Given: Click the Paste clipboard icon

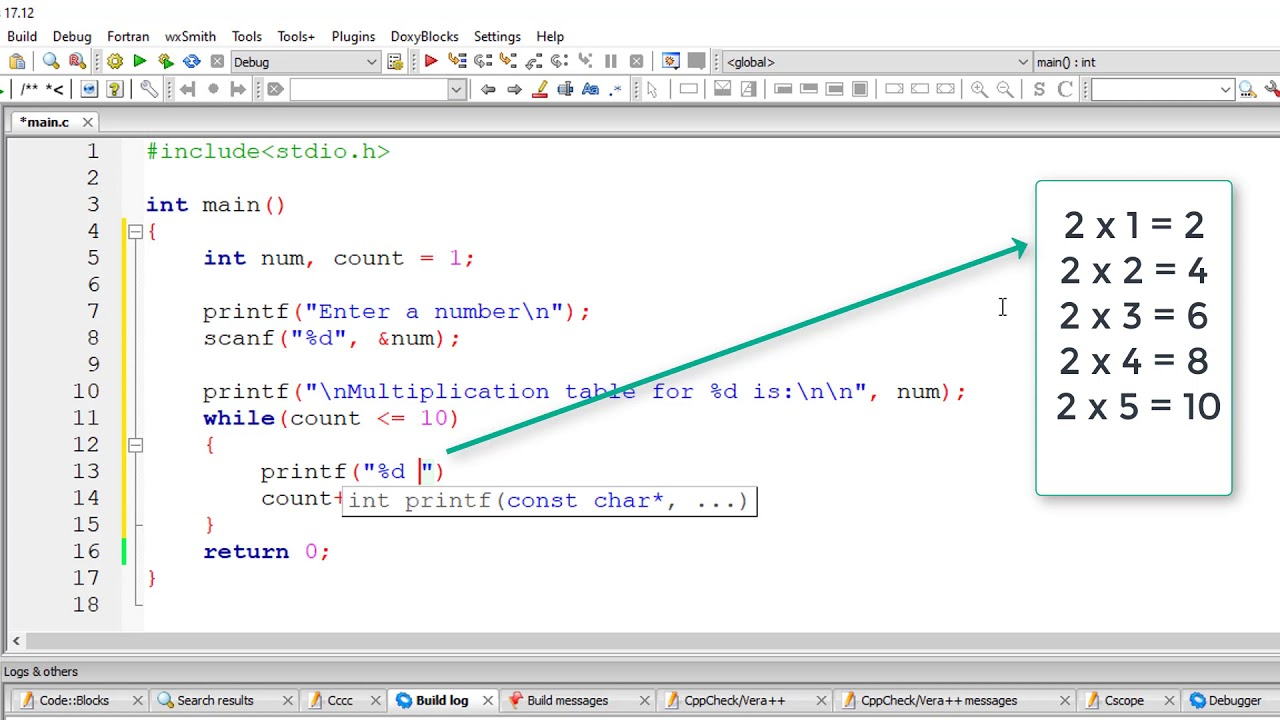Looking at the screenshot, I should (x=17, y=62).
